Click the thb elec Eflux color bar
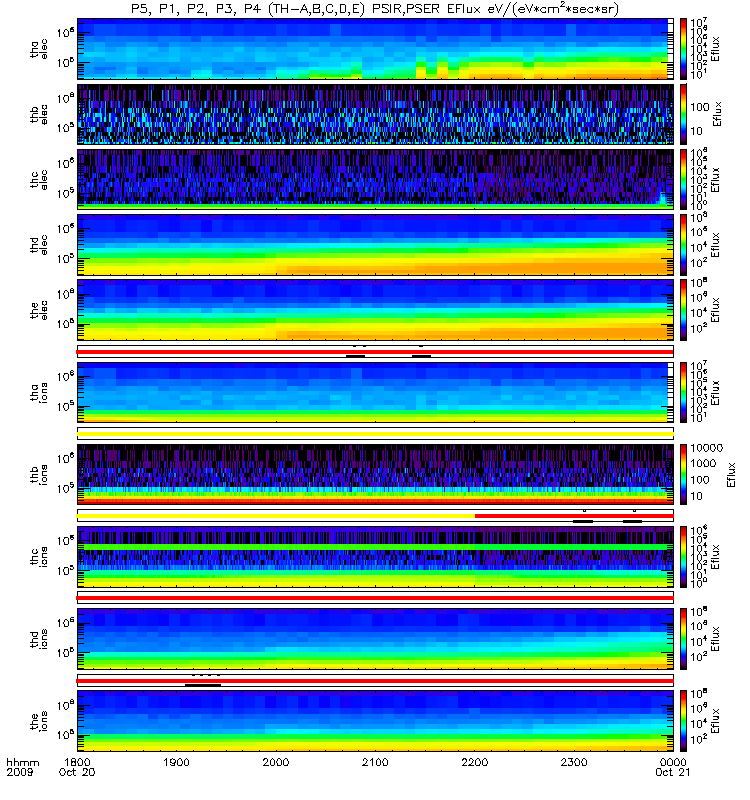Image resolution: width=750 pixels, height=800 pixels. 683,114
